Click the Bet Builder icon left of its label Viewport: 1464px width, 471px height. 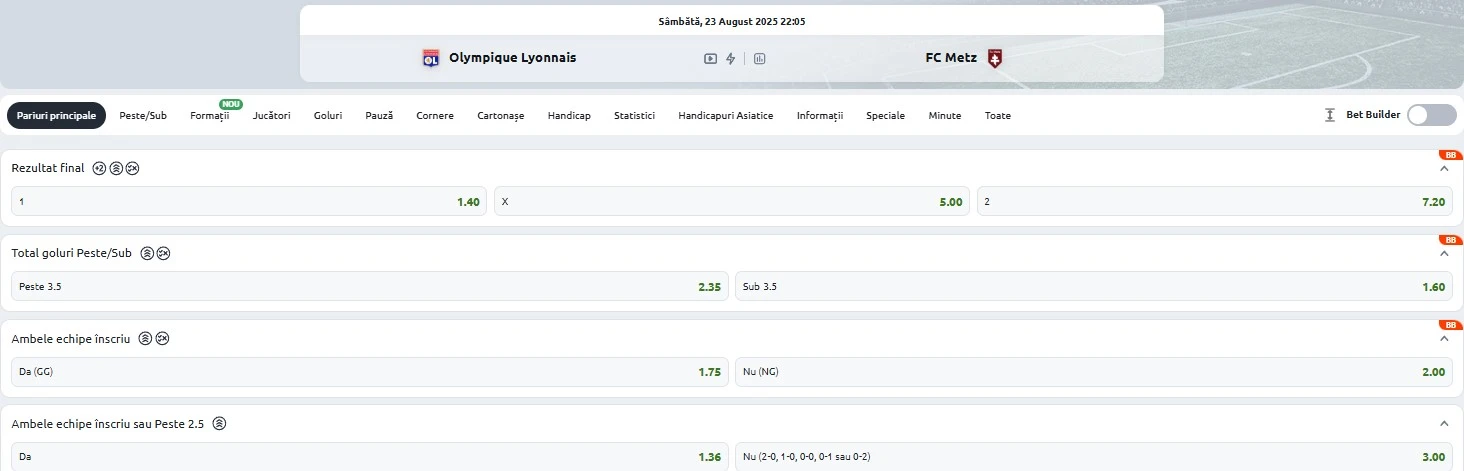coord(1330,115)
